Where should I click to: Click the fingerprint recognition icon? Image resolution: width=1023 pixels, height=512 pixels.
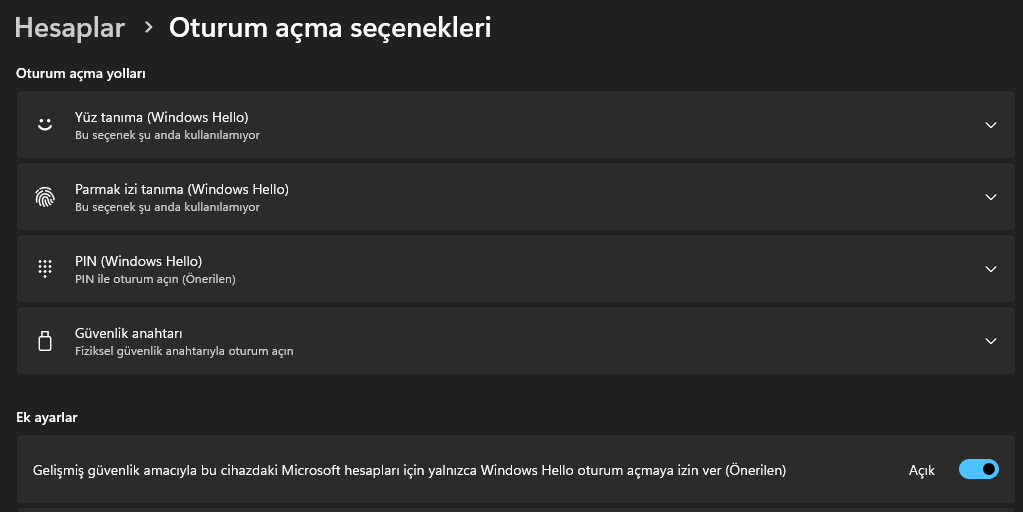44,197
